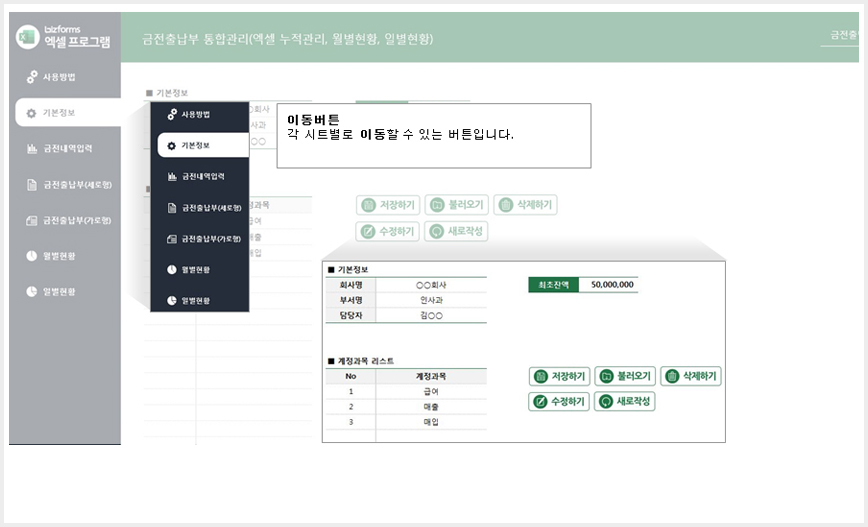This screenshot has width=868, height=527.
Task: Select the ○○회사 company name cell
Action: click(x=431, y=285)
